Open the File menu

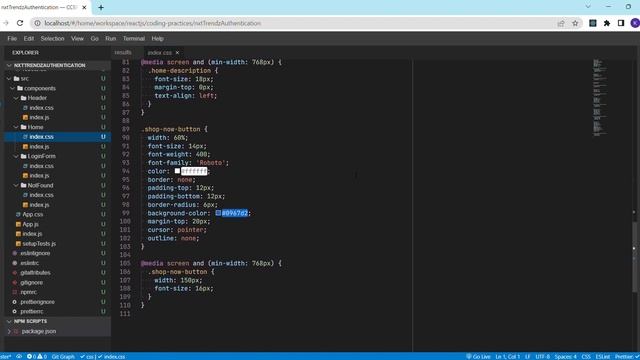(x=12, y=39)
